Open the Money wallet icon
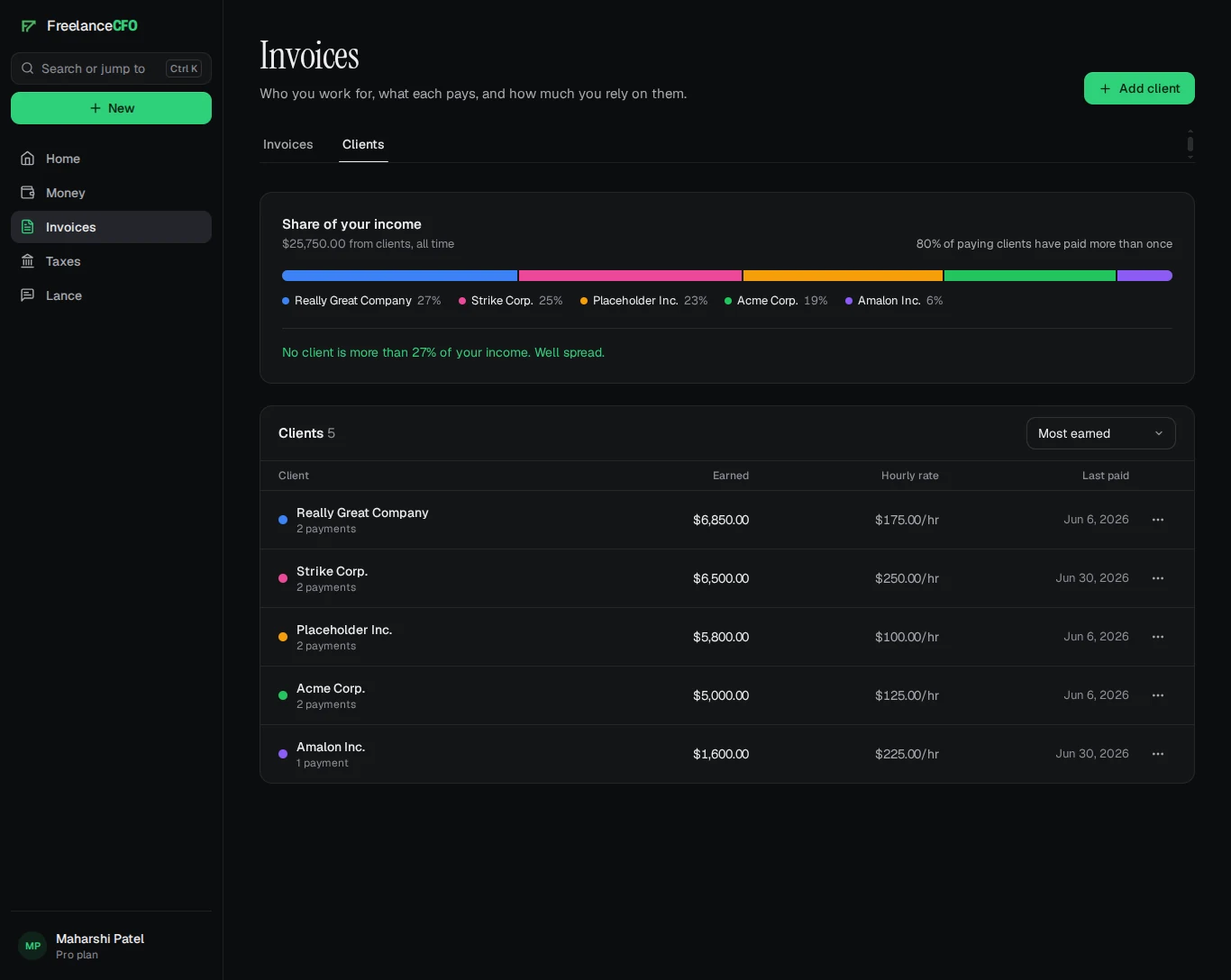Viewport: 1231px width, 980px height. 28,193
